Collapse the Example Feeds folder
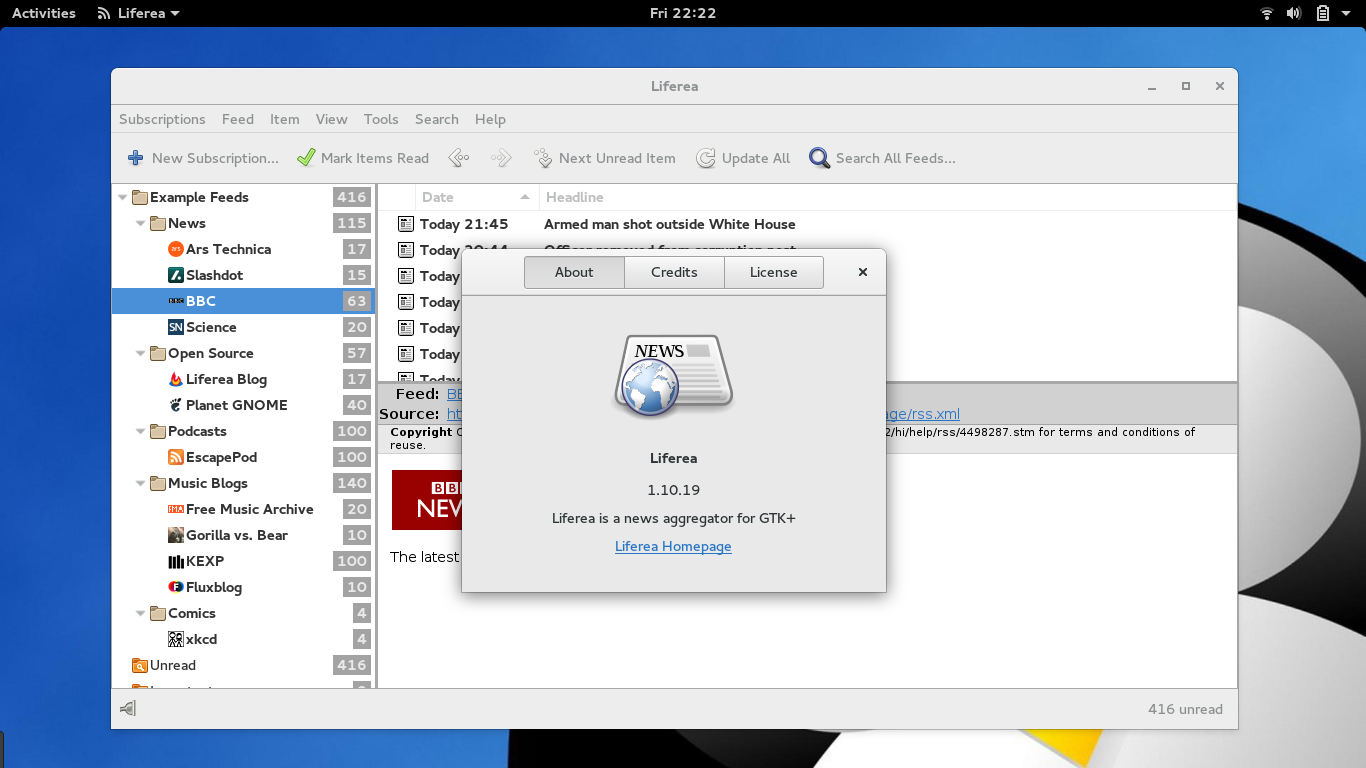Viewport: 1366px width, 768px height. pos(123,197)
